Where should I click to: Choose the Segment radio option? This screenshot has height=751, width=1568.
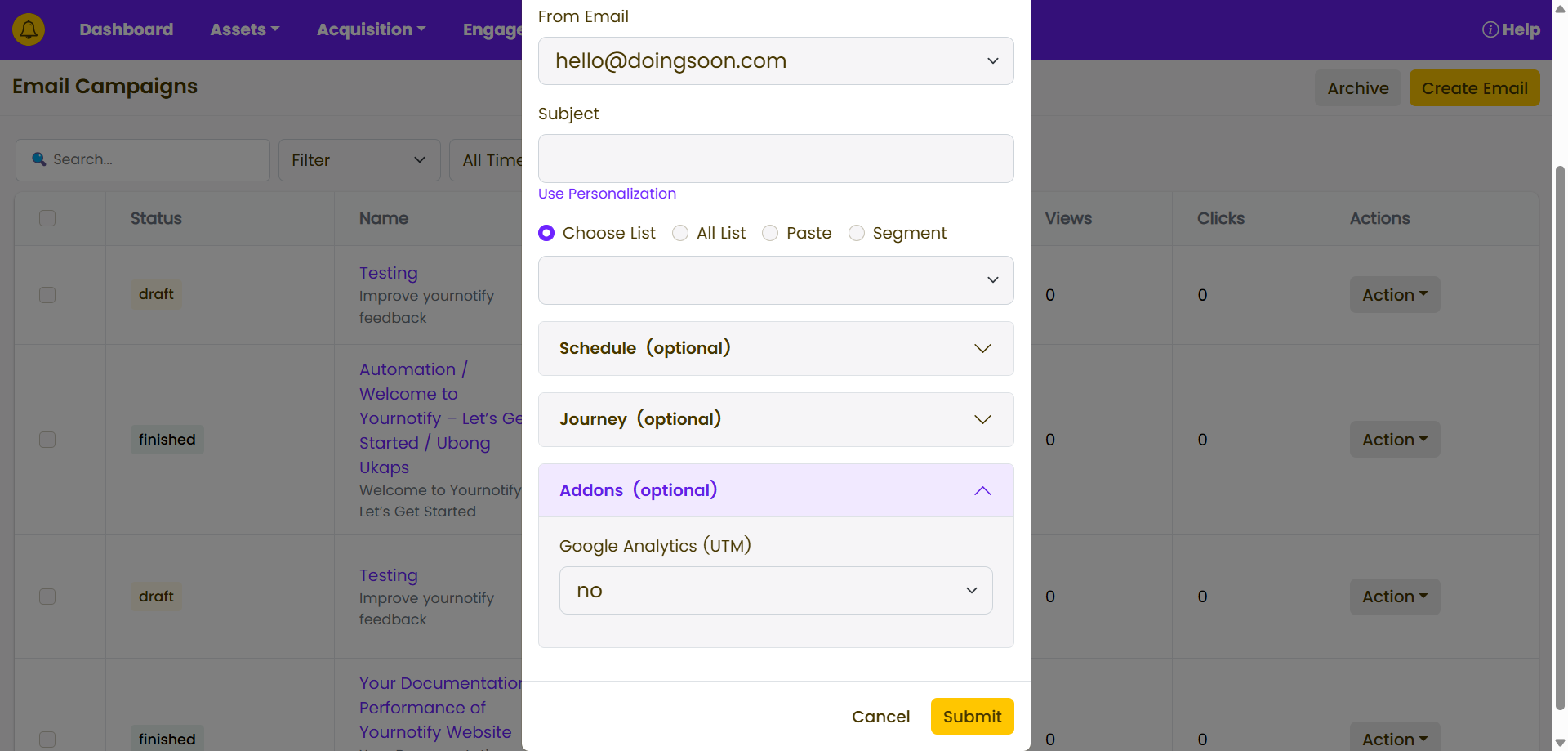(856, 234)
